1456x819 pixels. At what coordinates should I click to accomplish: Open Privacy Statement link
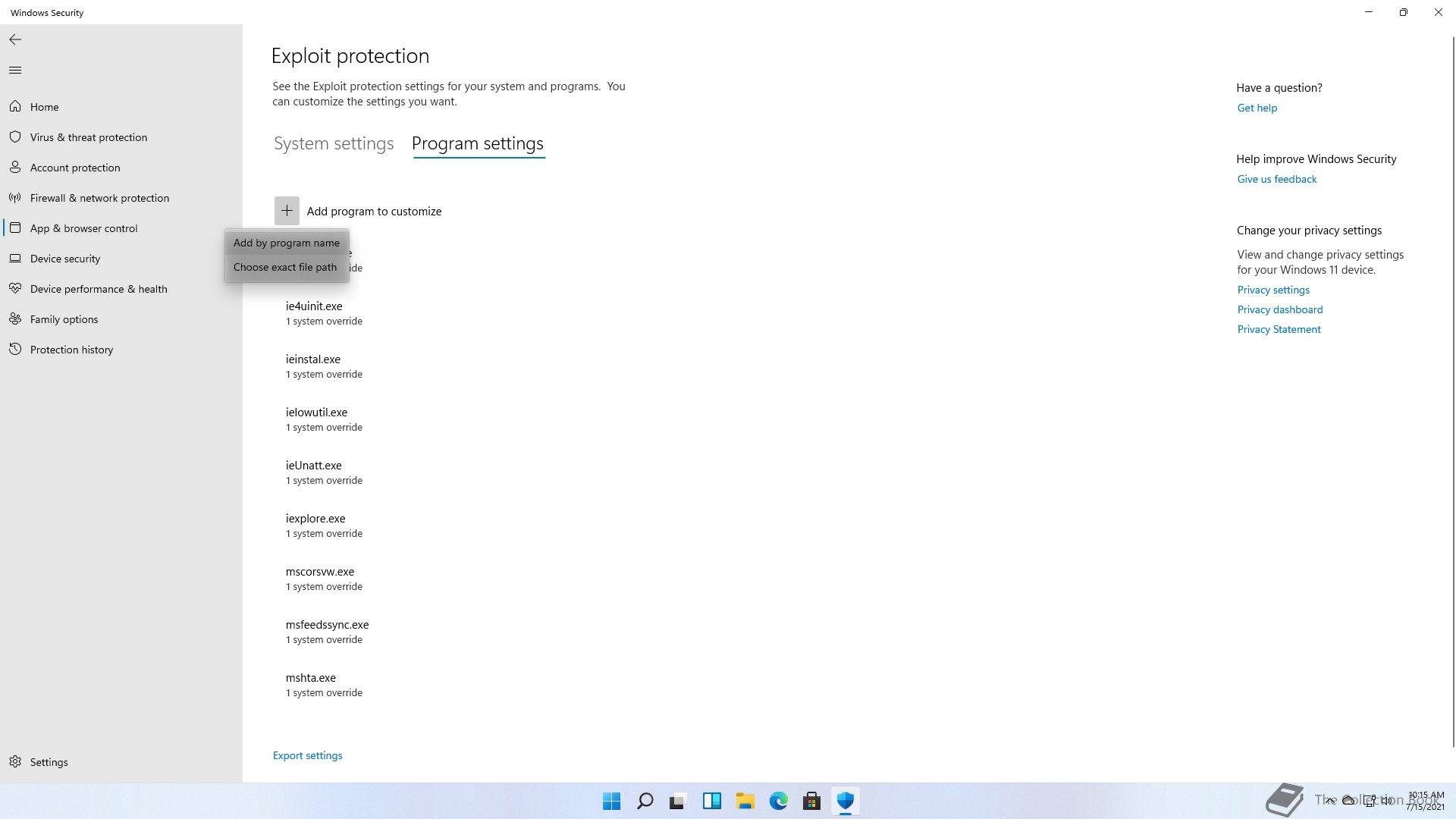click(x=1279, y=329)
